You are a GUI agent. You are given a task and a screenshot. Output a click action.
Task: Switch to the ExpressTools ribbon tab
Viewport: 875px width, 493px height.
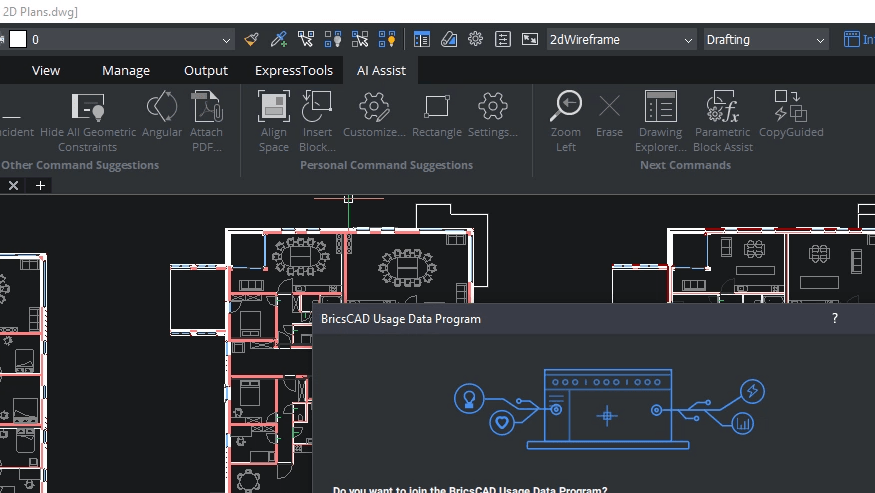coord(294,70)
